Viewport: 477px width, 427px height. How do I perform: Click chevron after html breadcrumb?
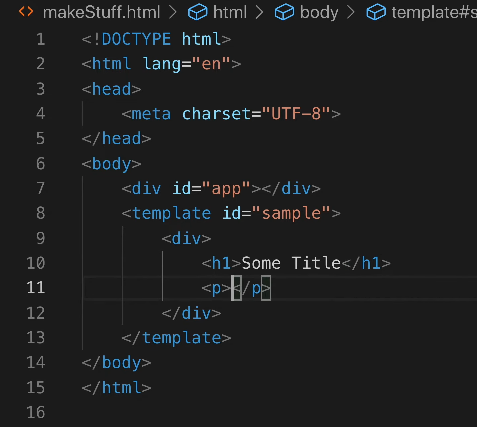tap(259, 12)
